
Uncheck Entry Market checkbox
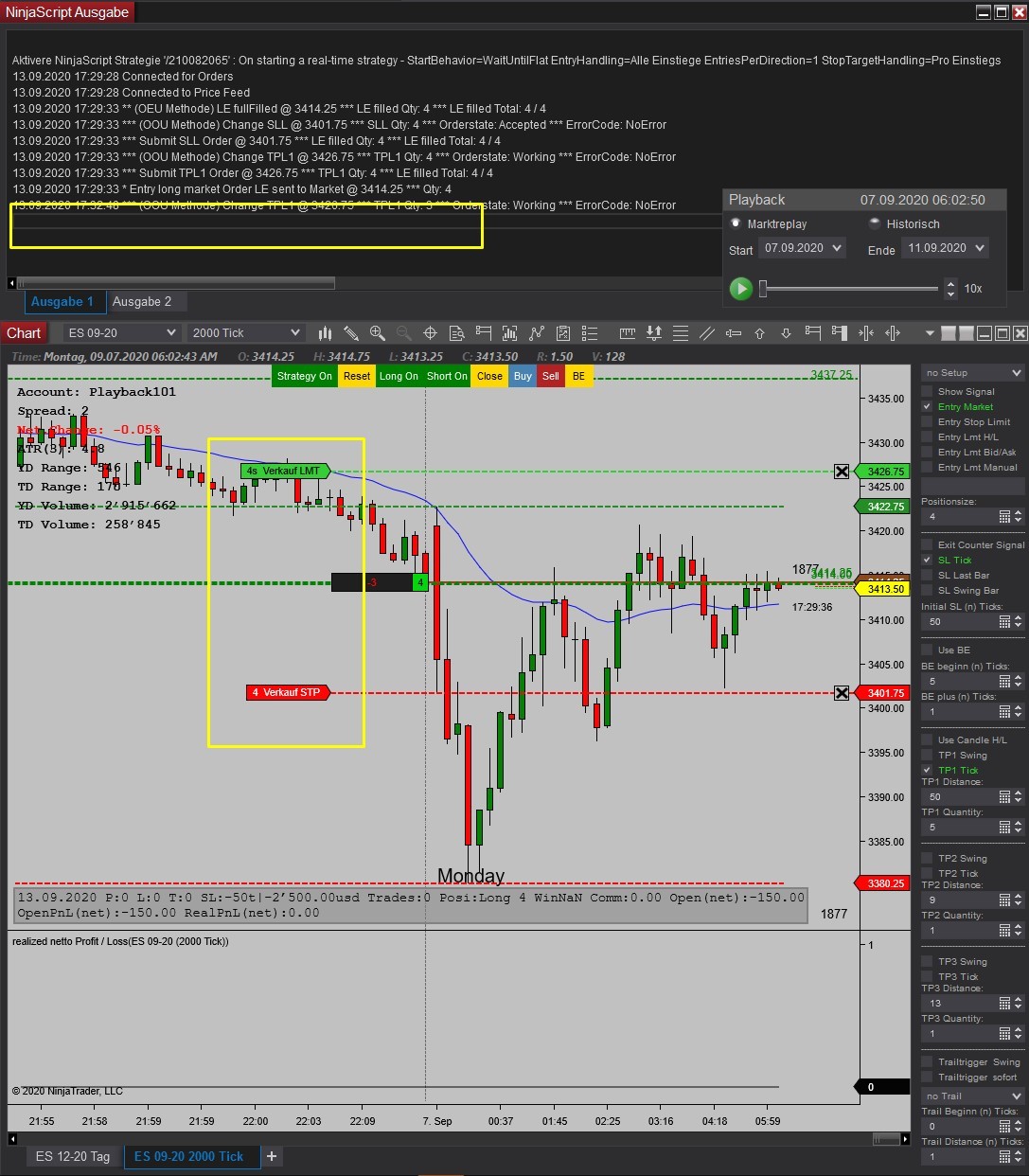(x=927, y=406)
